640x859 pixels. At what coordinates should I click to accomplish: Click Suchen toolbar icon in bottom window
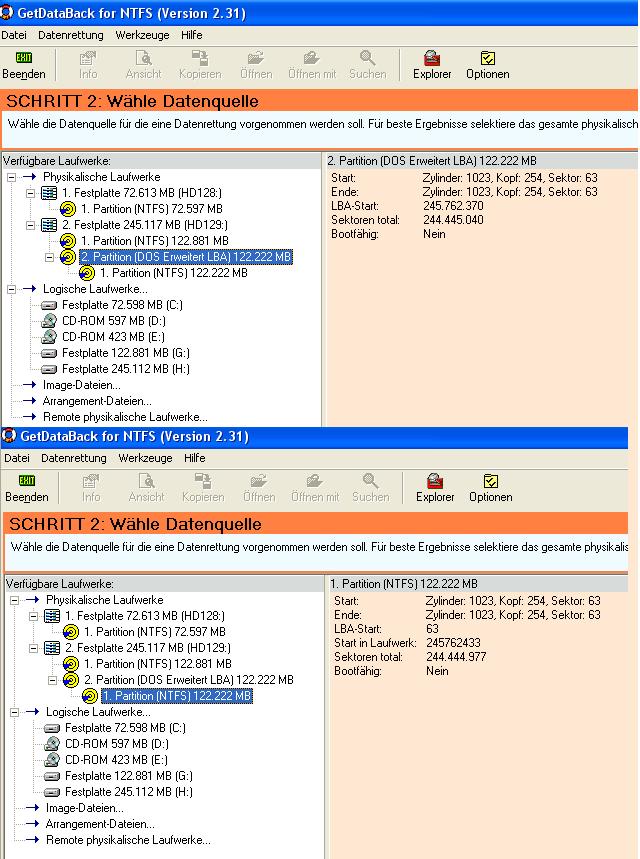coord(370,481)
